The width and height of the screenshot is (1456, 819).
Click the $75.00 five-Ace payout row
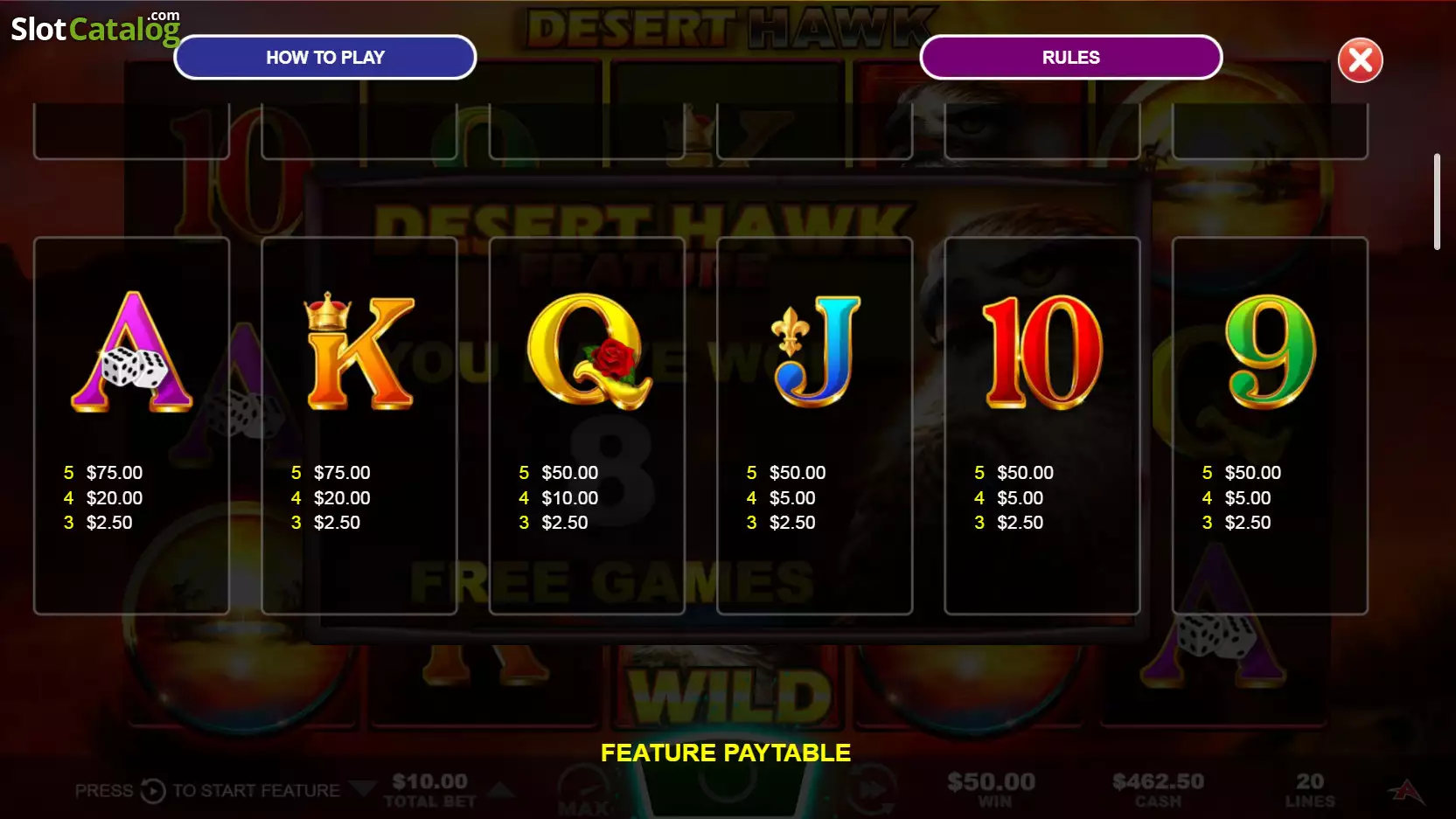coord(103,473)
